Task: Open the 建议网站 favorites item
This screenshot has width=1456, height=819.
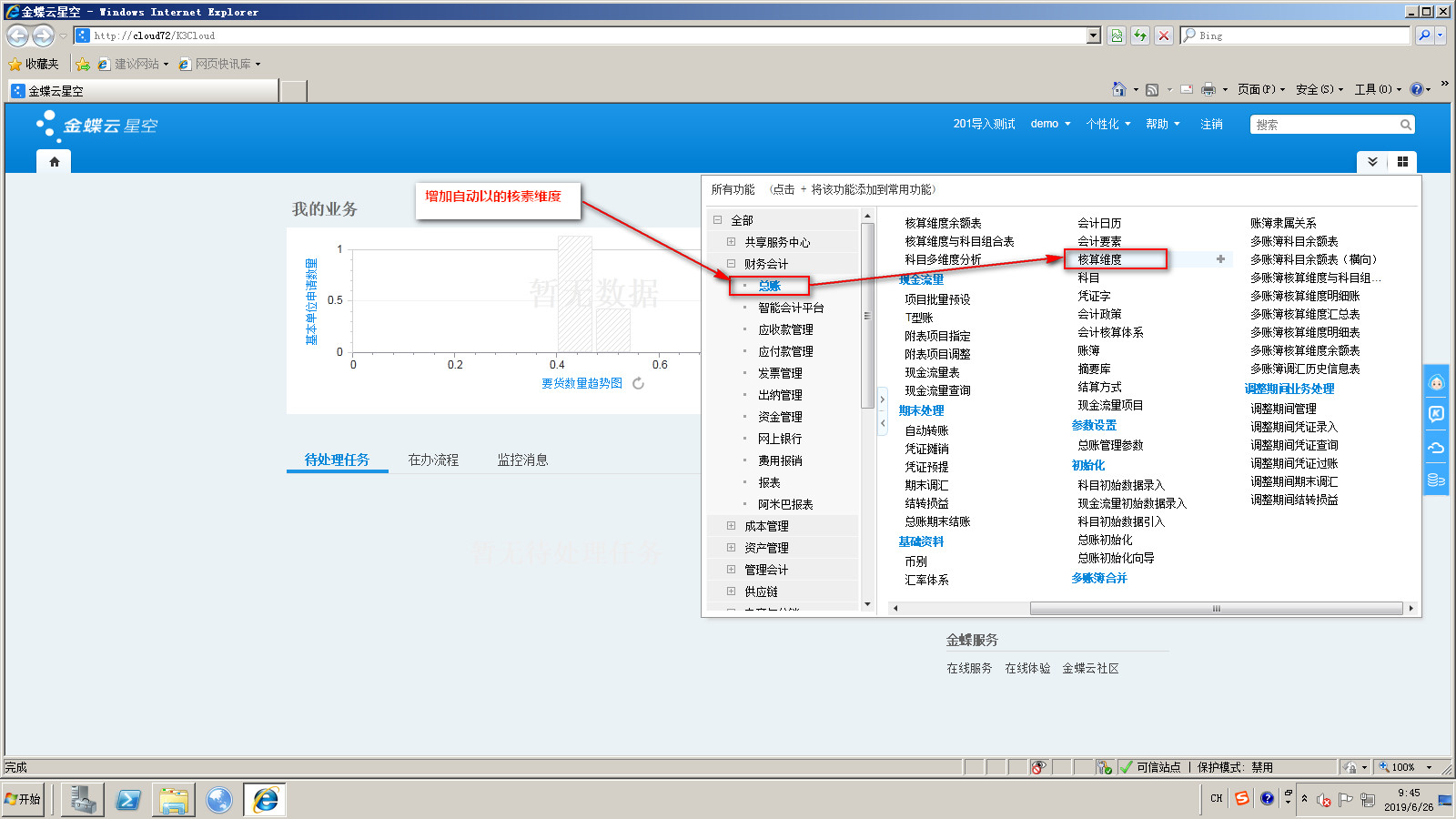Action: (133, 64)
